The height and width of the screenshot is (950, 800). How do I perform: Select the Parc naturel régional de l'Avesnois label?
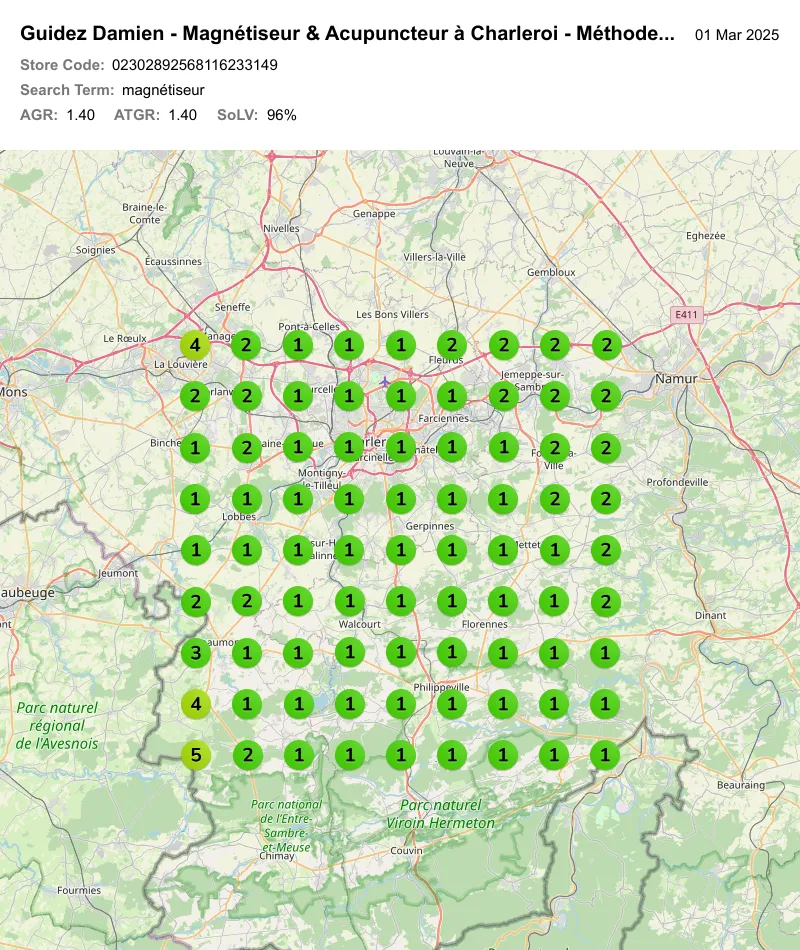57,725
